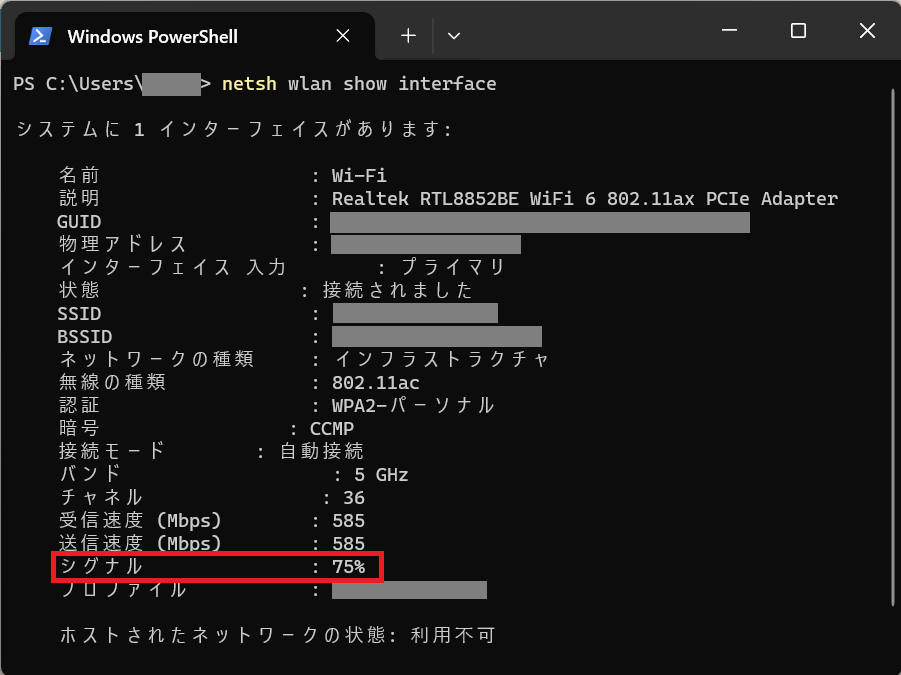This screenshot has width=901, height=675.
Task: Close the terminal window
Action: tap(867, 32)
